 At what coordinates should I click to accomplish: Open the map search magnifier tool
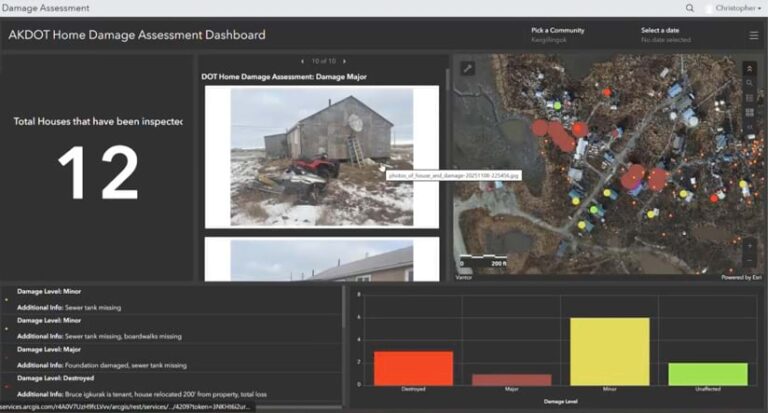coord(749,83)
